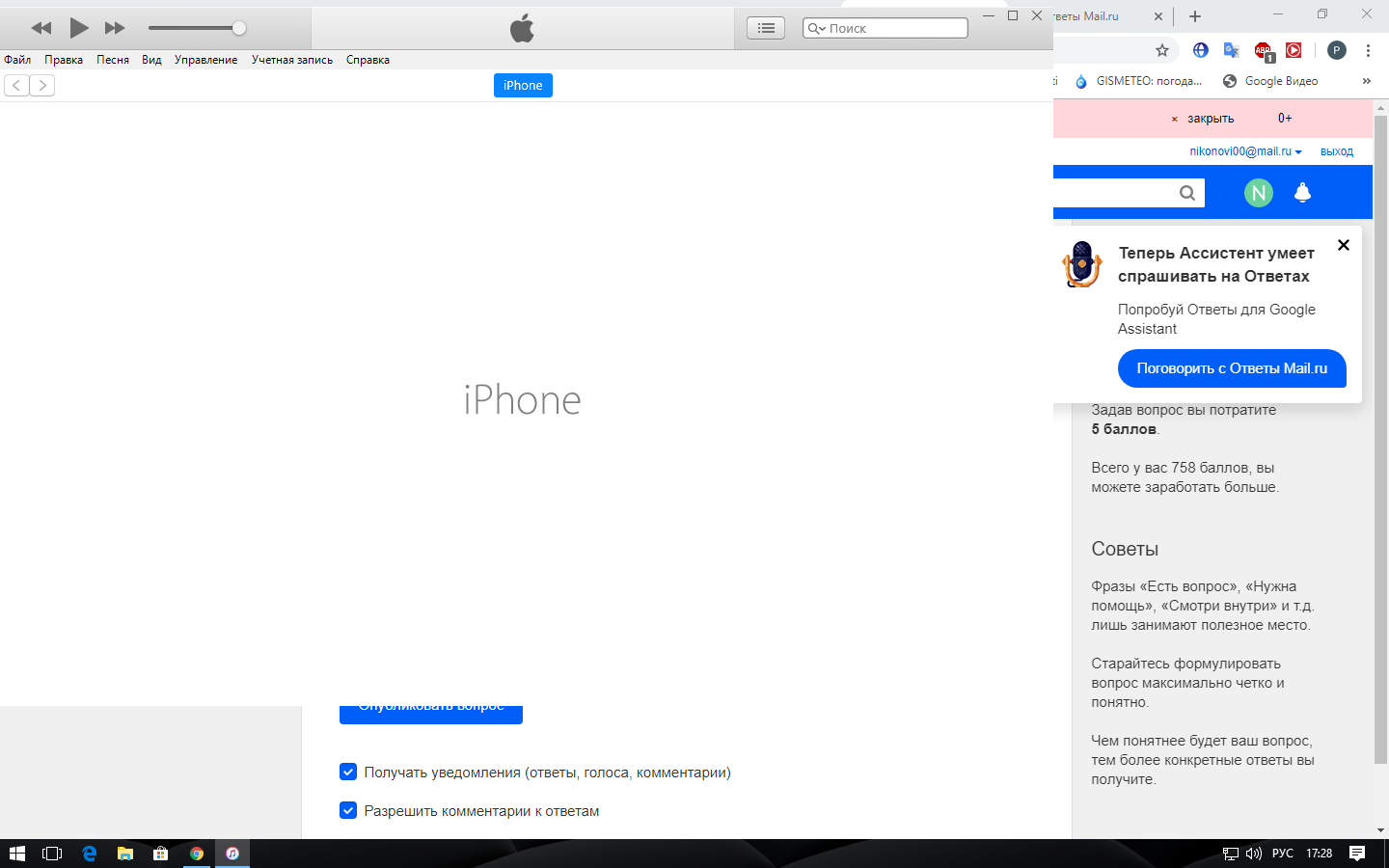The height and width of the screenshot is (868, 1389).
Task: Switch to Chrome on the taskbar
Action: tap(197, 854)
